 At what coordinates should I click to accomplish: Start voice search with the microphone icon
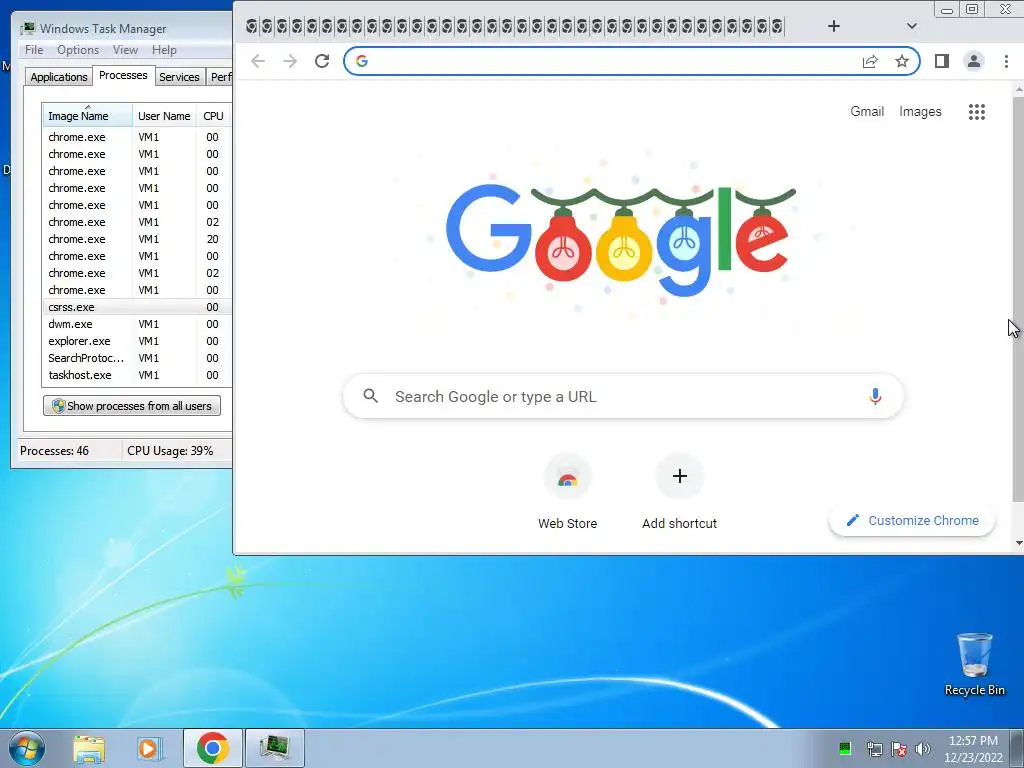coord(875,396)
